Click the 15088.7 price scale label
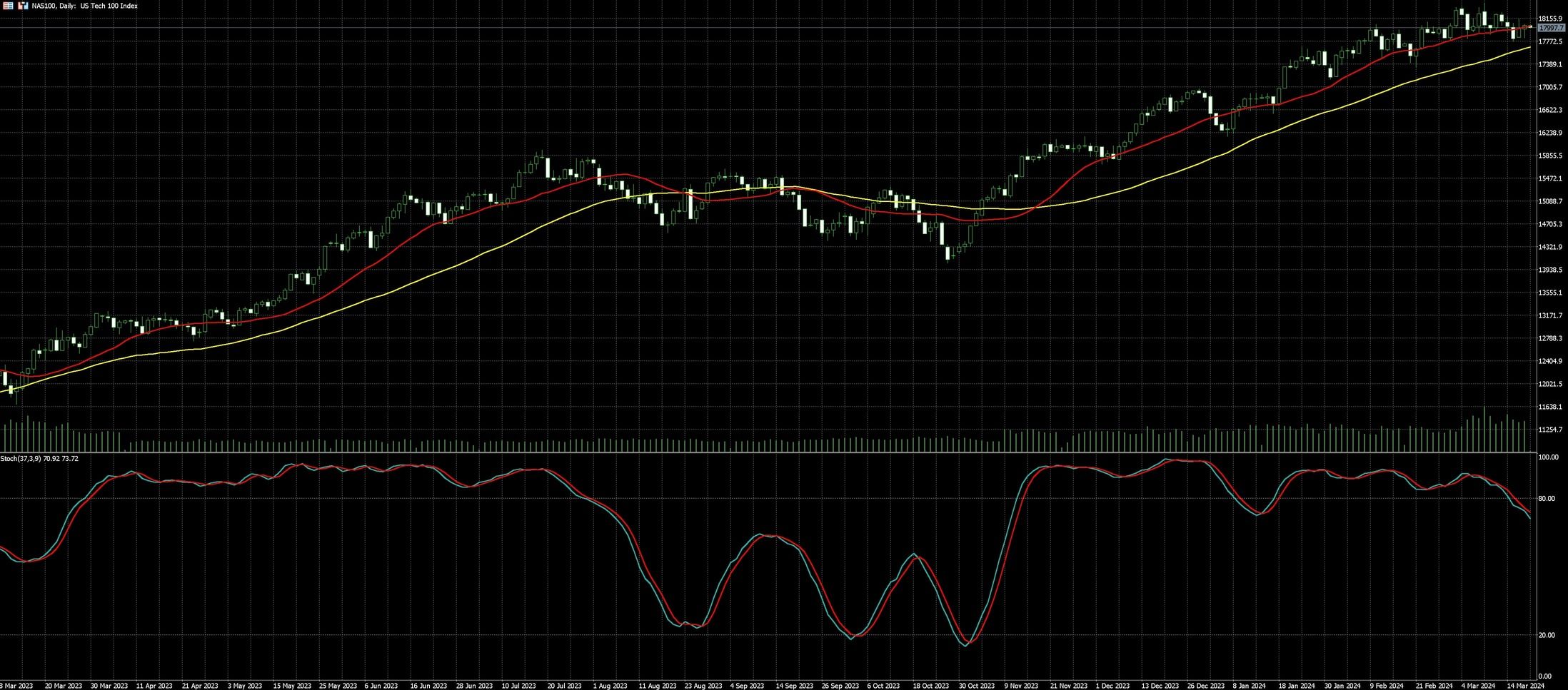The width and height of the screenshot is (1568, 690). (1550, 201)
